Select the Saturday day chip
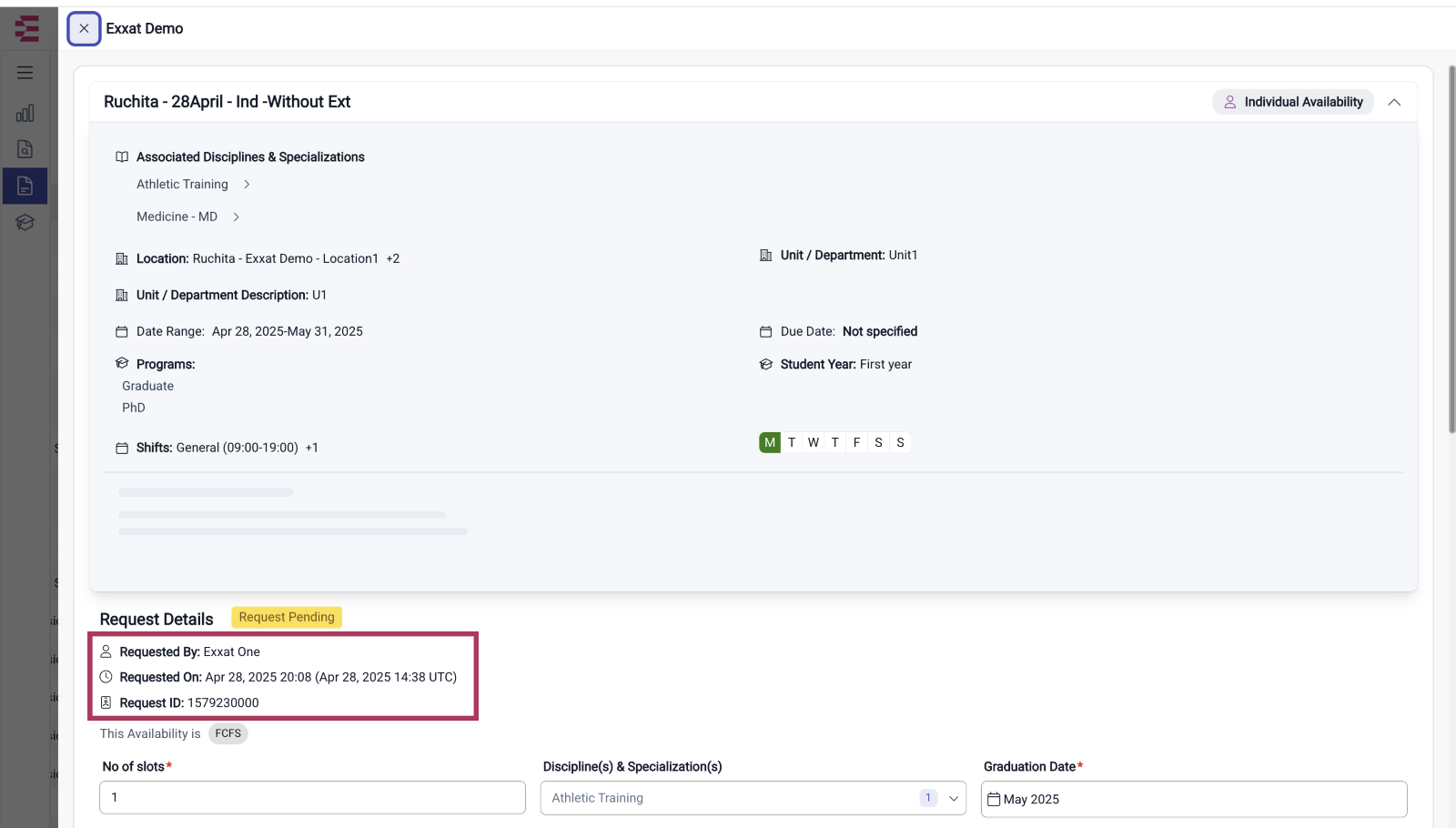This screenshot has height=828, width=1456. (x=879, y=443)
